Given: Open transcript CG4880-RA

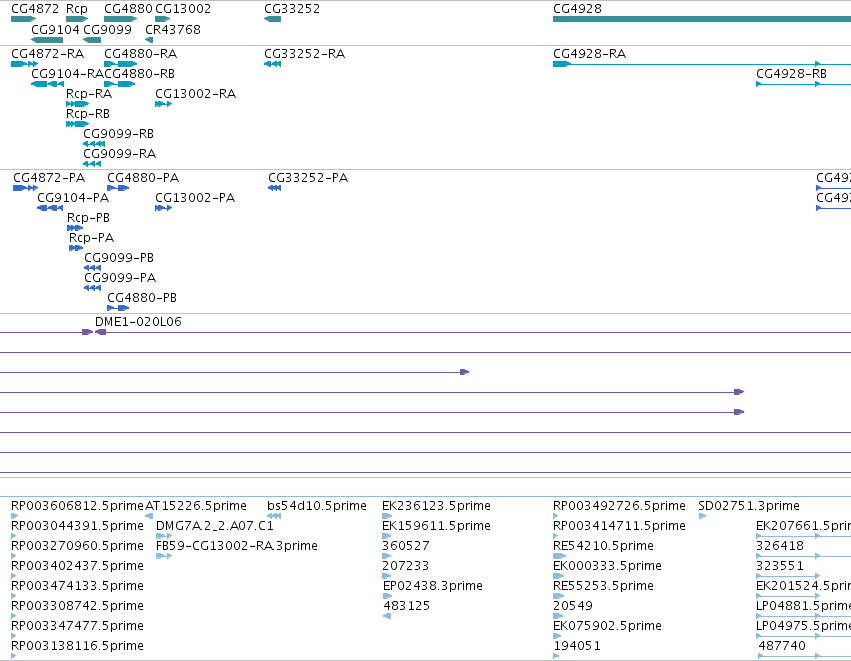Looking at the screenshot, I should [x=141, y=54].
